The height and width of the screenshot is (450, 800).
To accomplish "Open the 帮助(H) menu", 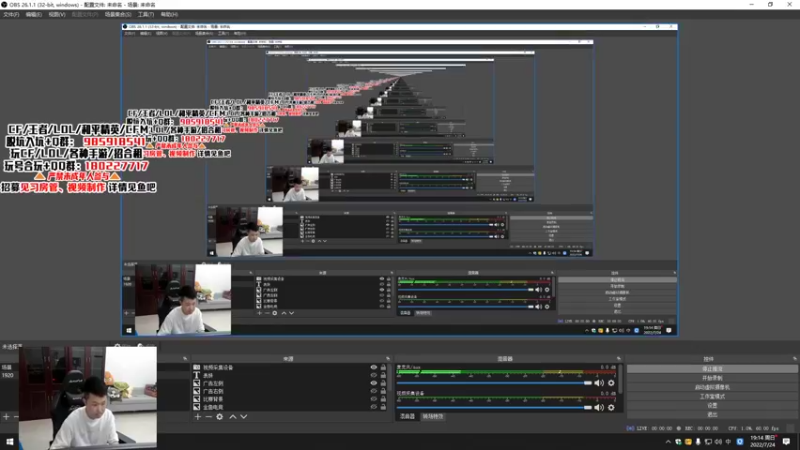I will (169, 14).
